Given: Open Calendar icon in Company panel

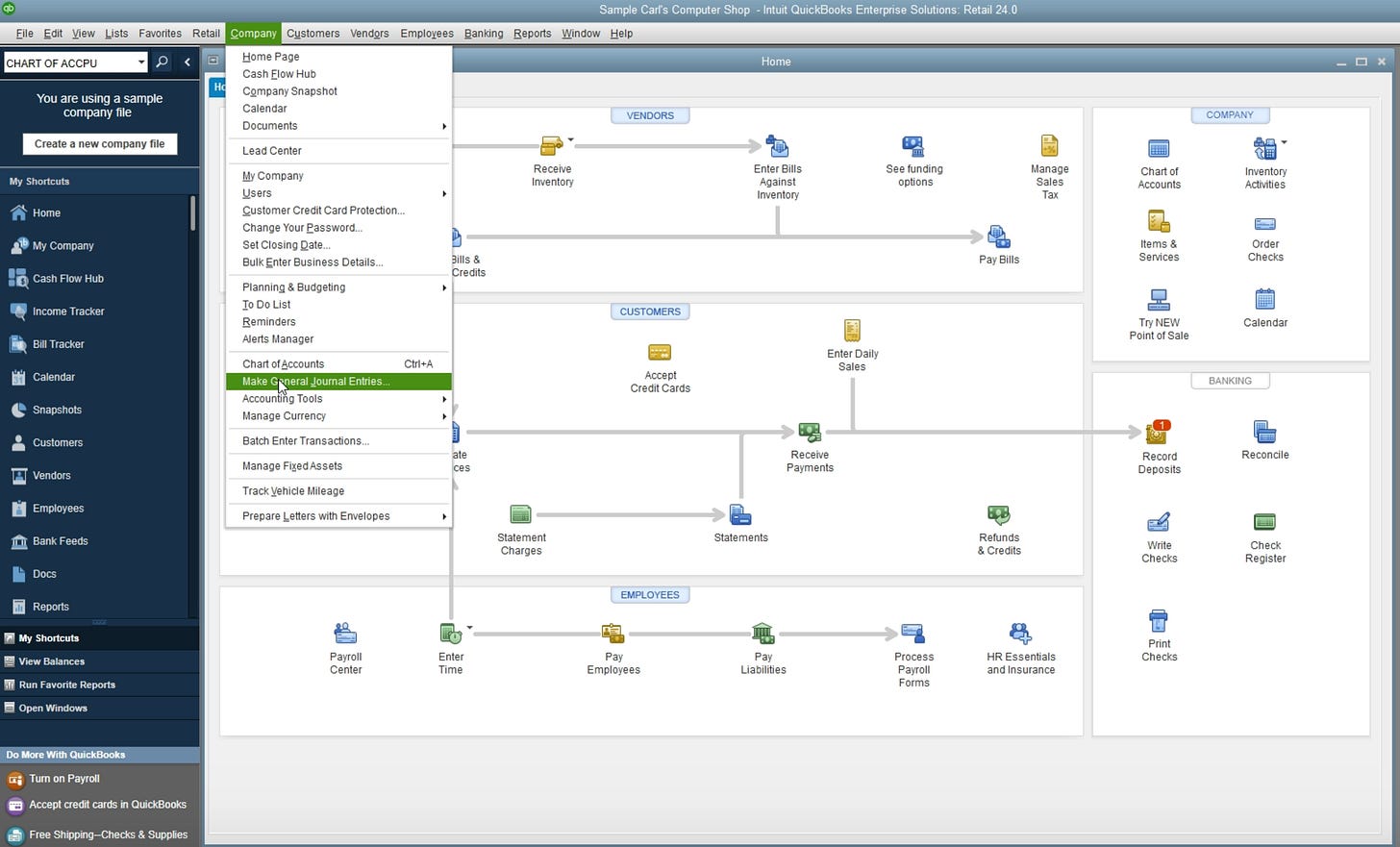Looking at the screenshot, I should click(1264, 300).
